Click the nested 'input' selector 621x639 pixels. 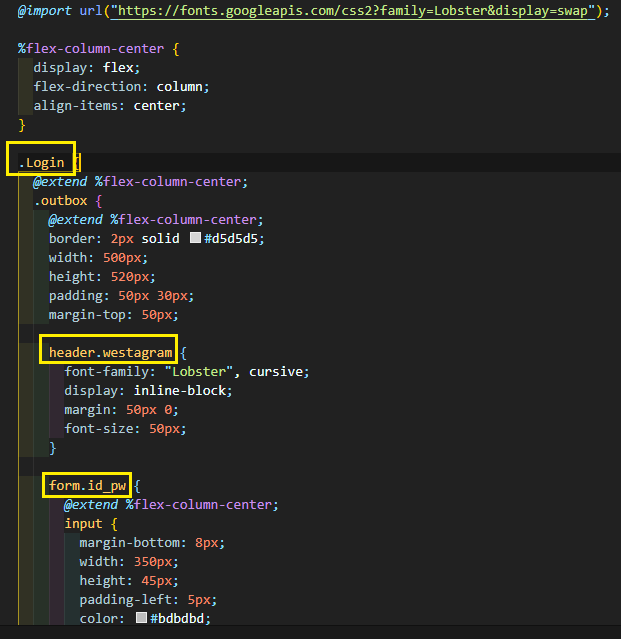tap(84, 524)
